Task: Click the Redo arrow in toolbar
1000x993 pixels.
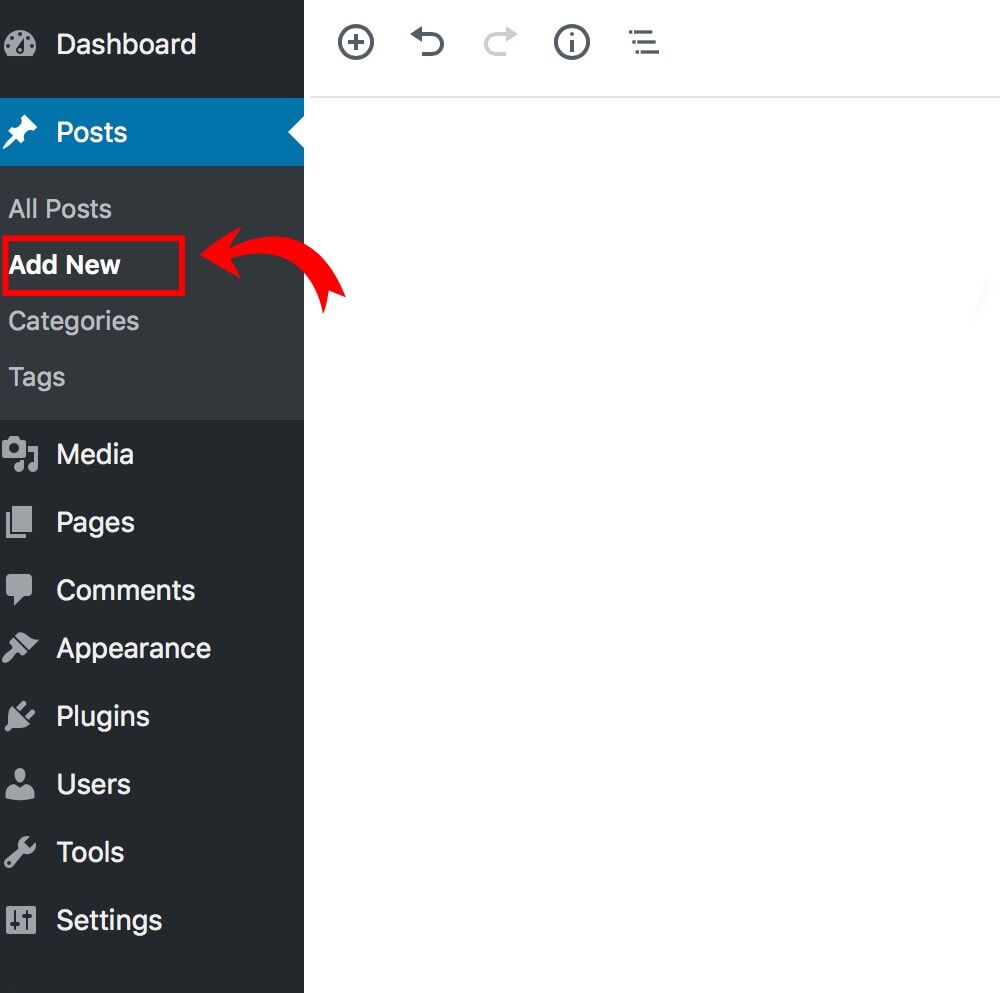Action: tap(500, 43)
